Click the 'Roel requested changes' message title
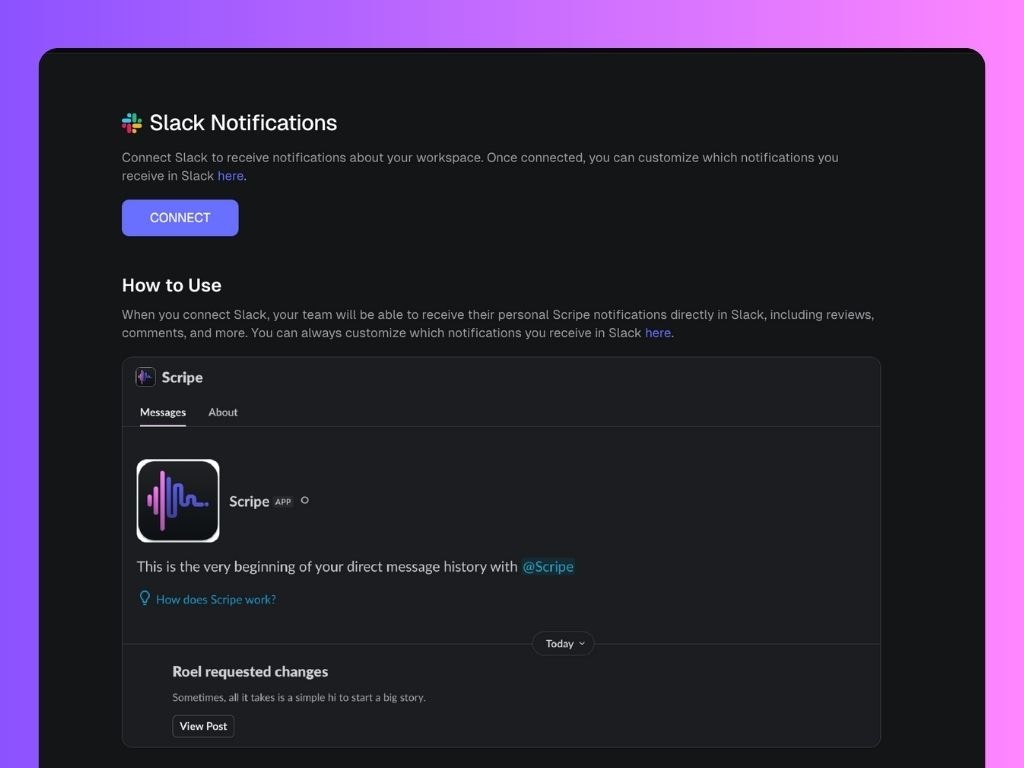 250,671
